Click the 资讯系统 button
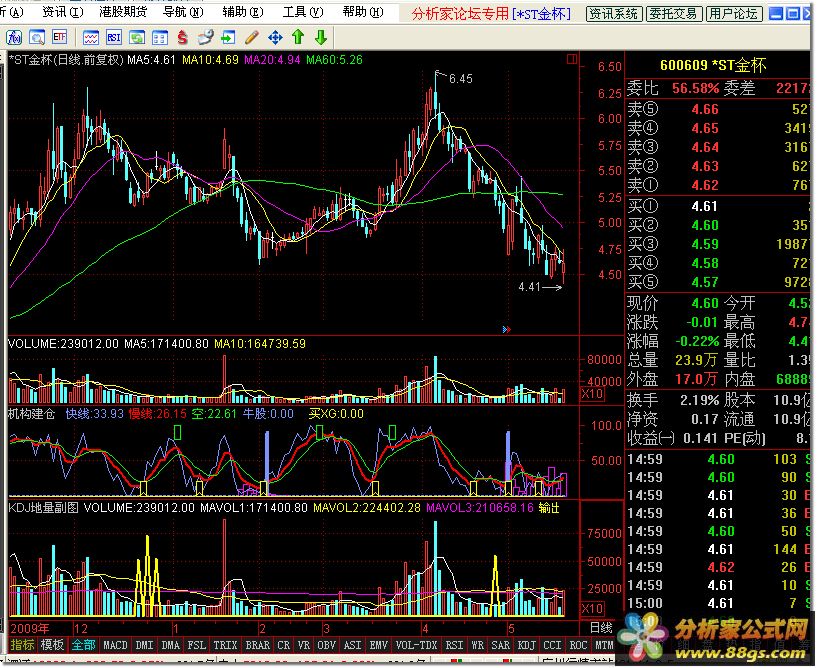817x668 pixels. click(614, 14)
